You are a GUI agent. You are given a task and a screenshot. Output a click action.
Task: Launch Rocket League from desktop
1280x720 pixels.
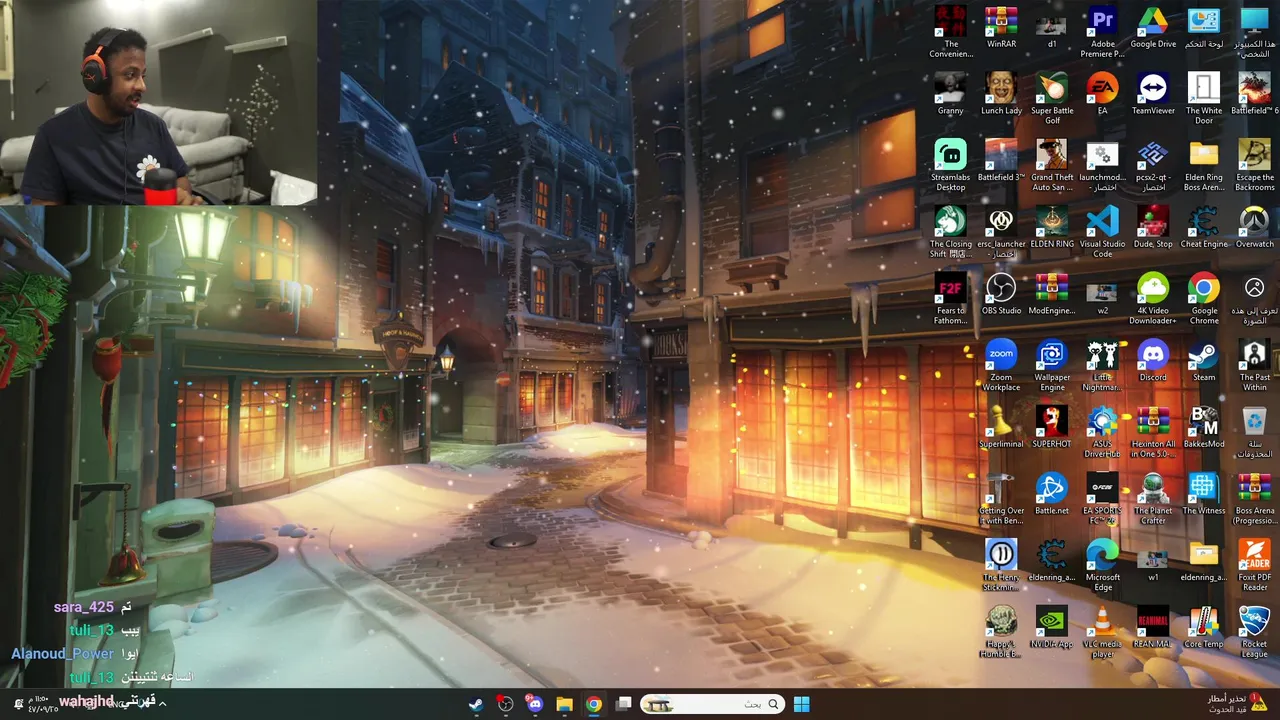coord(1255,632)
